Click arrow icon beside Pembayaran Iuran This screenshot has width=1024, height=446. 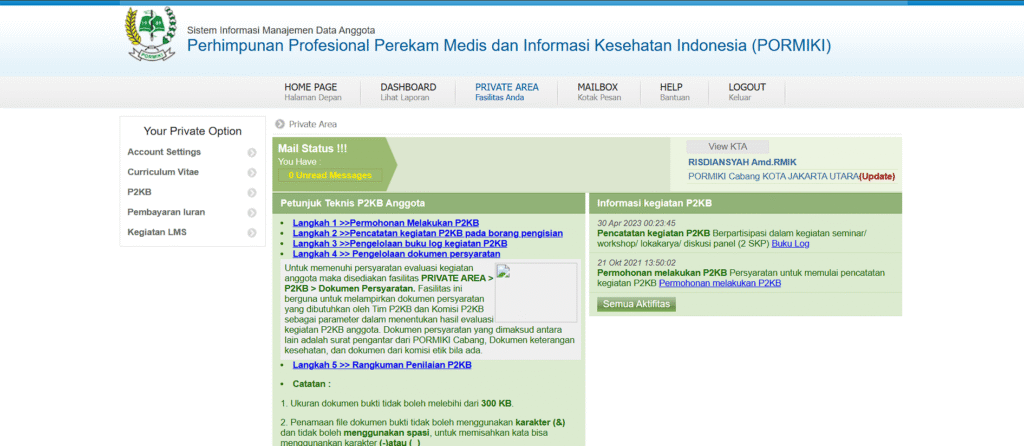(252, 213)
